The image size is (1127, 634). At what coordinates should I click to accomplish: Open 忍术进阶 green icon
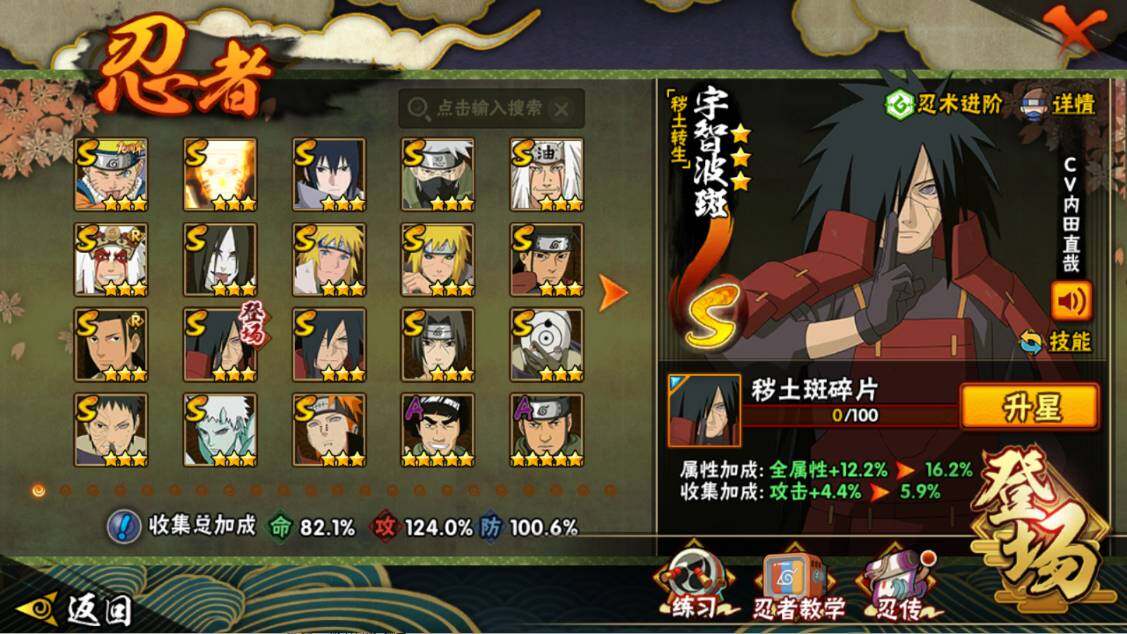click(899, 105)
